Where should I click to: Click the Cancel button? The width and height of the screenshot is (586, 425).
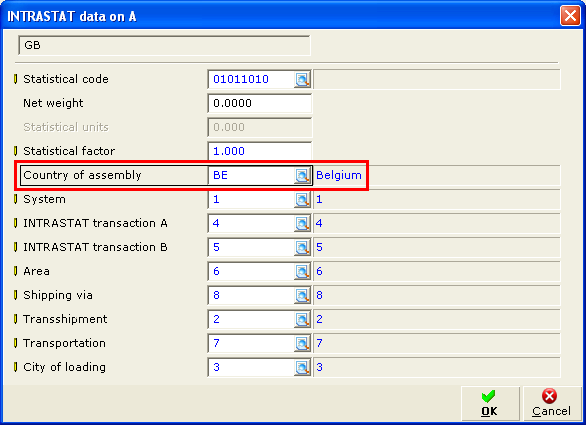[552, 404]
